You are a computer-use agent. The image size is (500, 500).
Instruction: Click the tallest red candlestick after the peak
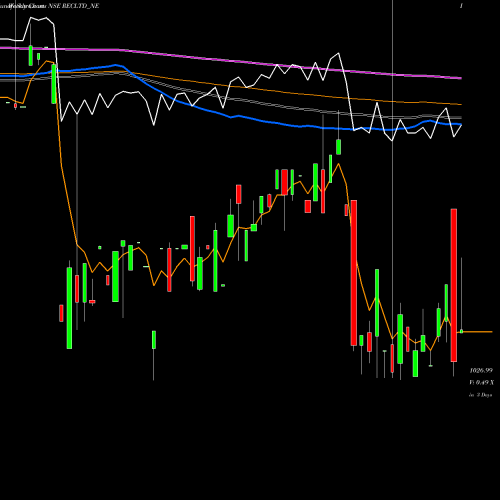(x=354, y=273)
